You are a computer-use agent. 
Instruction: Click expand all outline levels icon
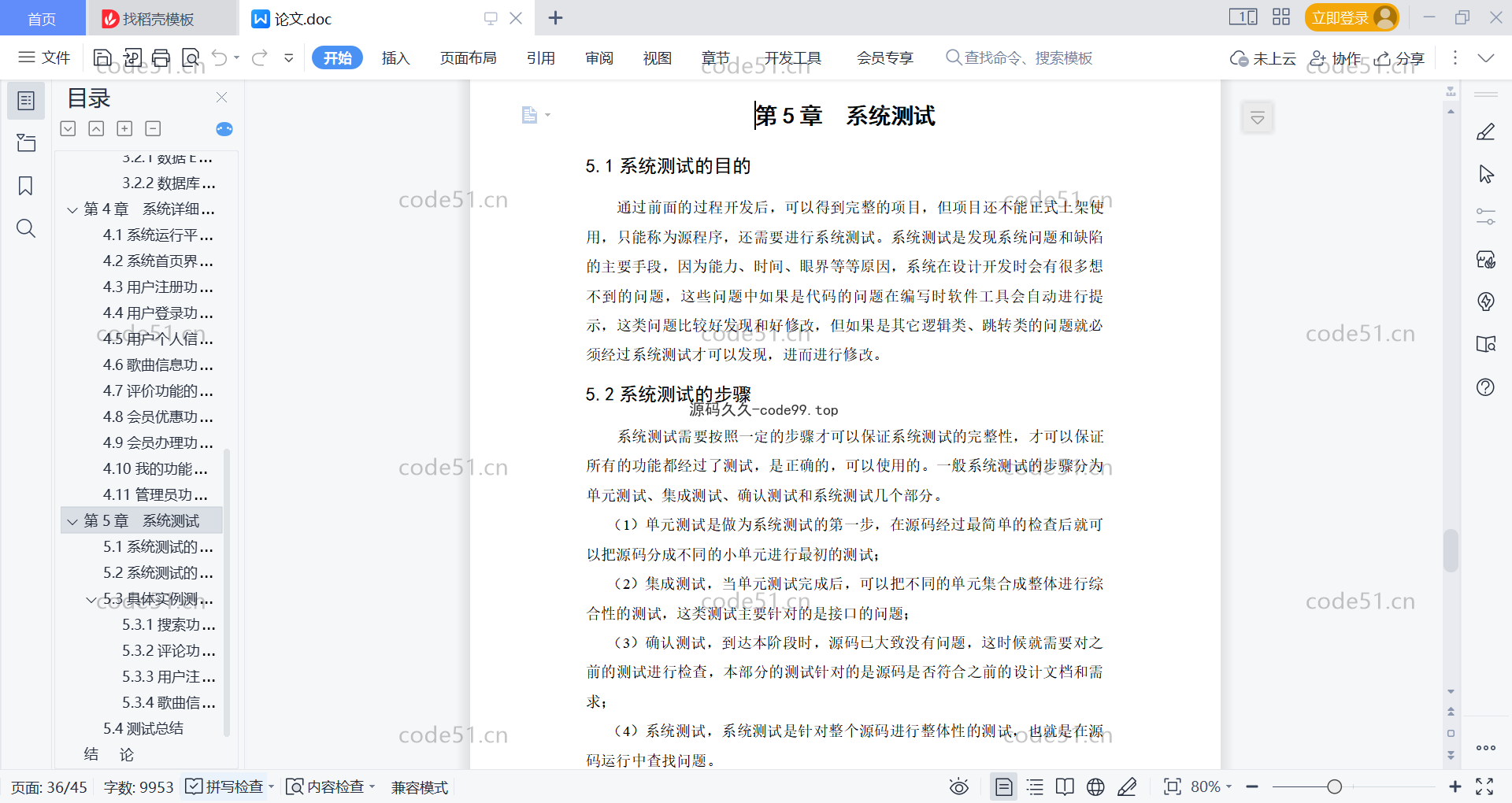[69, 128]
